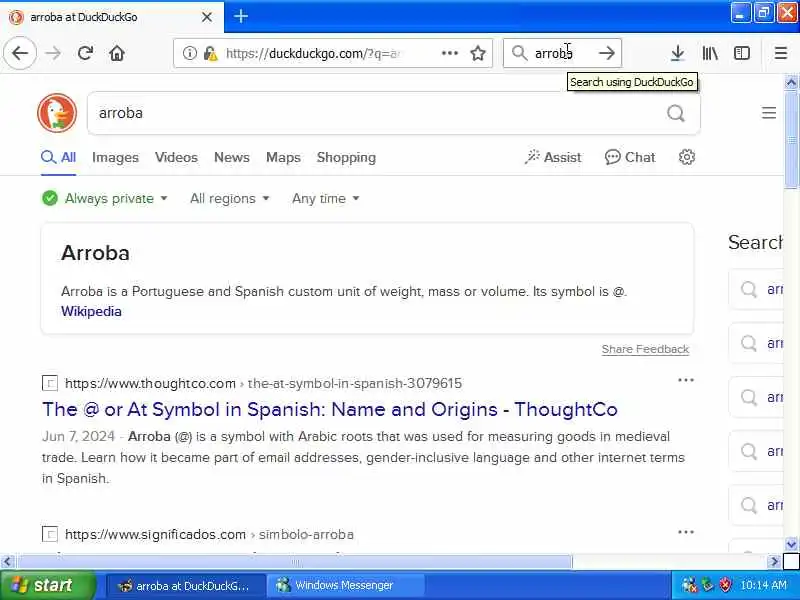The width and height of the screenshot is (800, 600).
Task: Reload the current page
Action: click(85, 53)
